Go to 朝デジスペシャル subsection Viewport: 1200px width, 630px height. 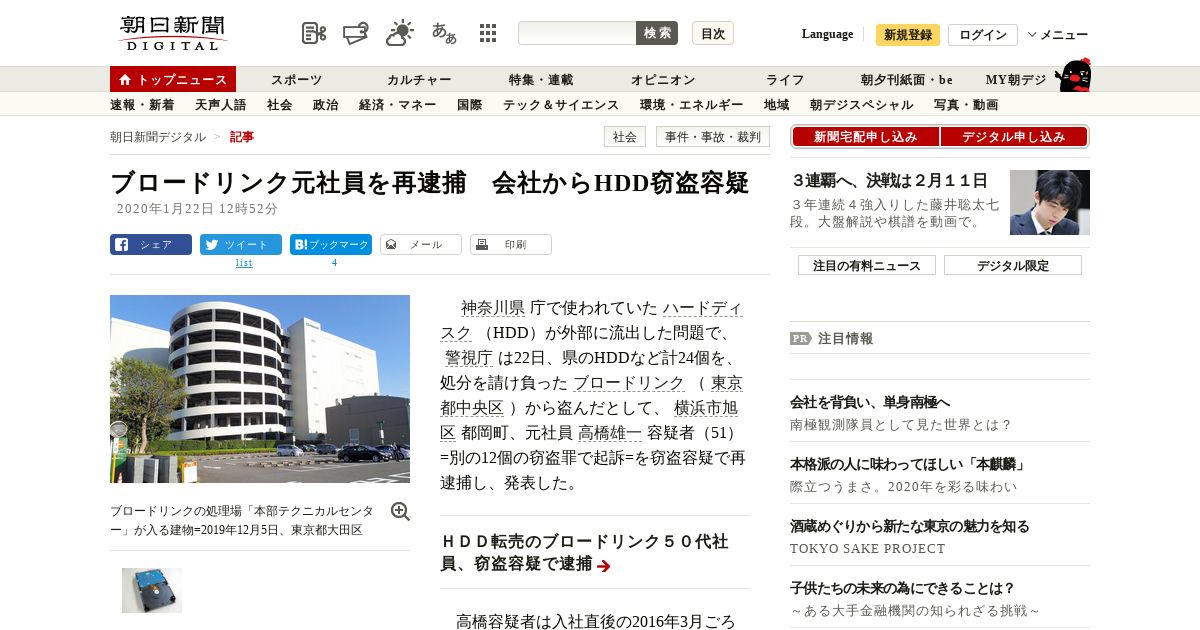pos(862,104)
